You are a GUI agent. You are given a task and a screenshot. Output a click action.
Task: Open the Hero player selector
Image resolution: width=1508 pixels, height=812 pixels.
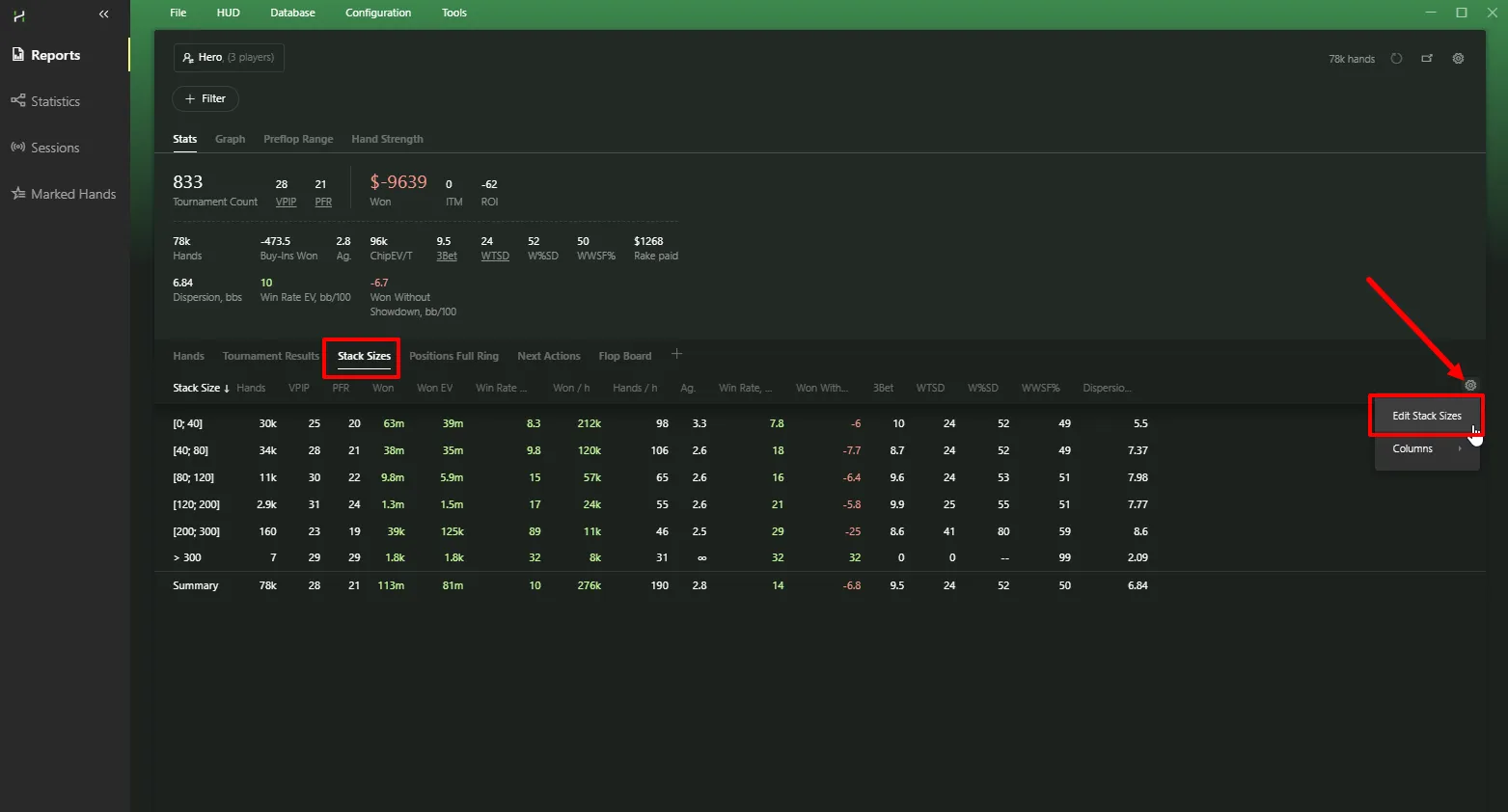pyautogui.click(x=229, y=58)
